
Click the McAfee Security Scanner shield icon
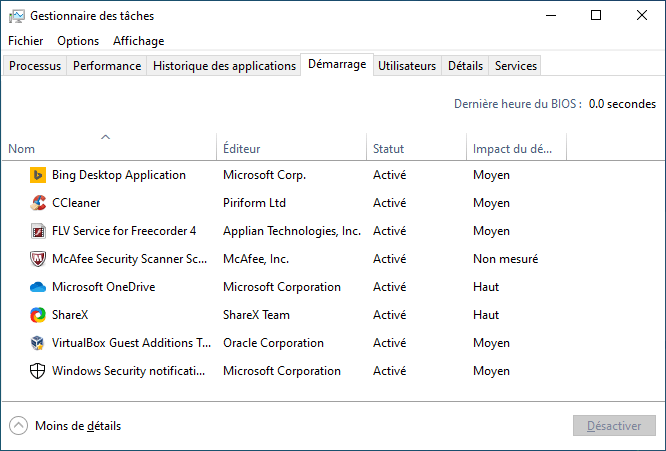38,259
